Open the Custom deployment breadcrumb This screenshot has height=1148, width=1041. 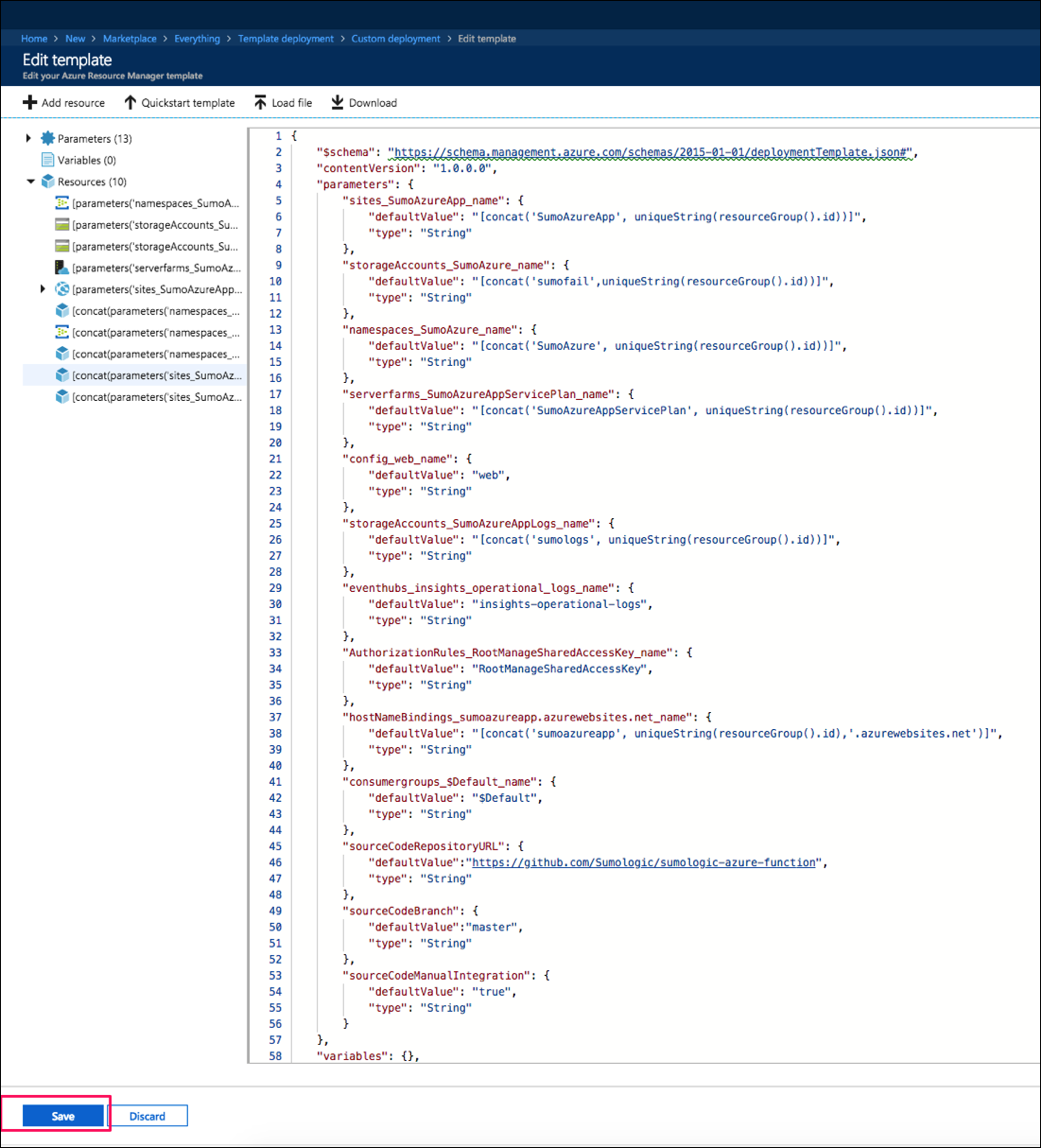[x=395, y=39]
